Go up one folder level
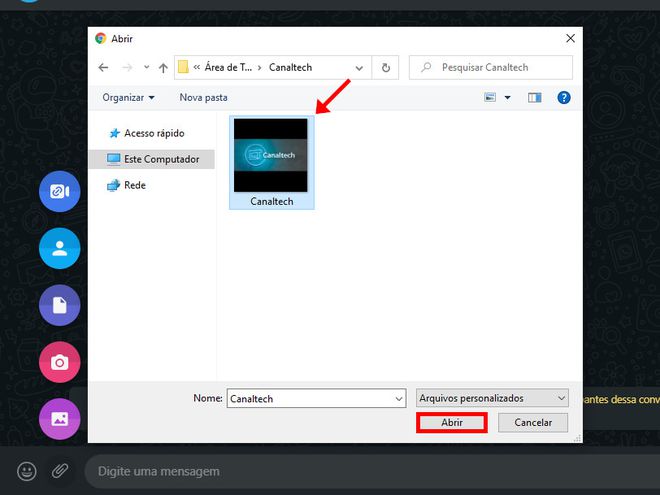Viewport: 660px width, 495px height. pyautogui.click(x=163, y=67)
